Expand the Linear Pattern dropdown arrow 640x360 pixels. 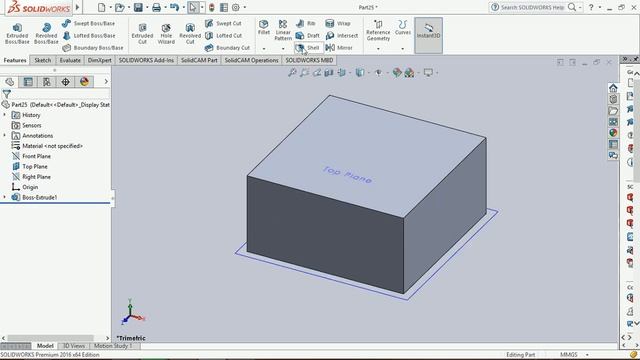283,49
